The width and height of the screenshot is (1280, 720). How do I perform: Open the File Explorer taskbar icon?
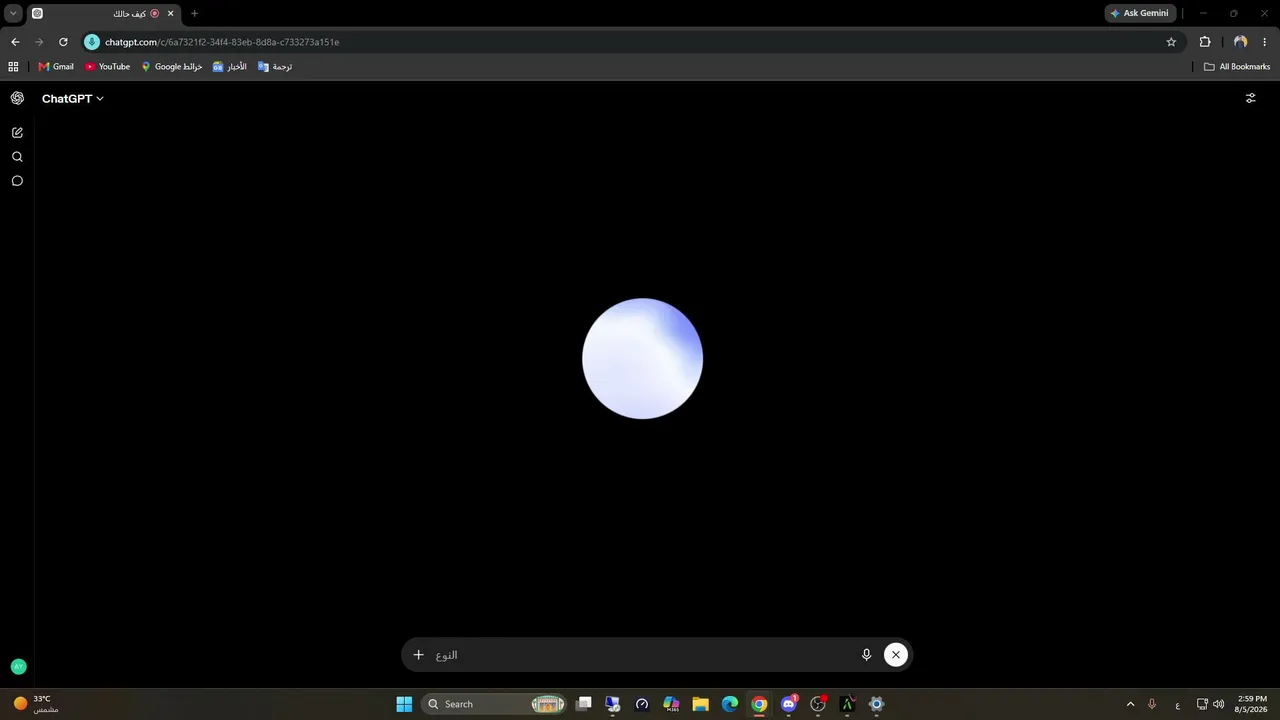click(x=700, y=704)
